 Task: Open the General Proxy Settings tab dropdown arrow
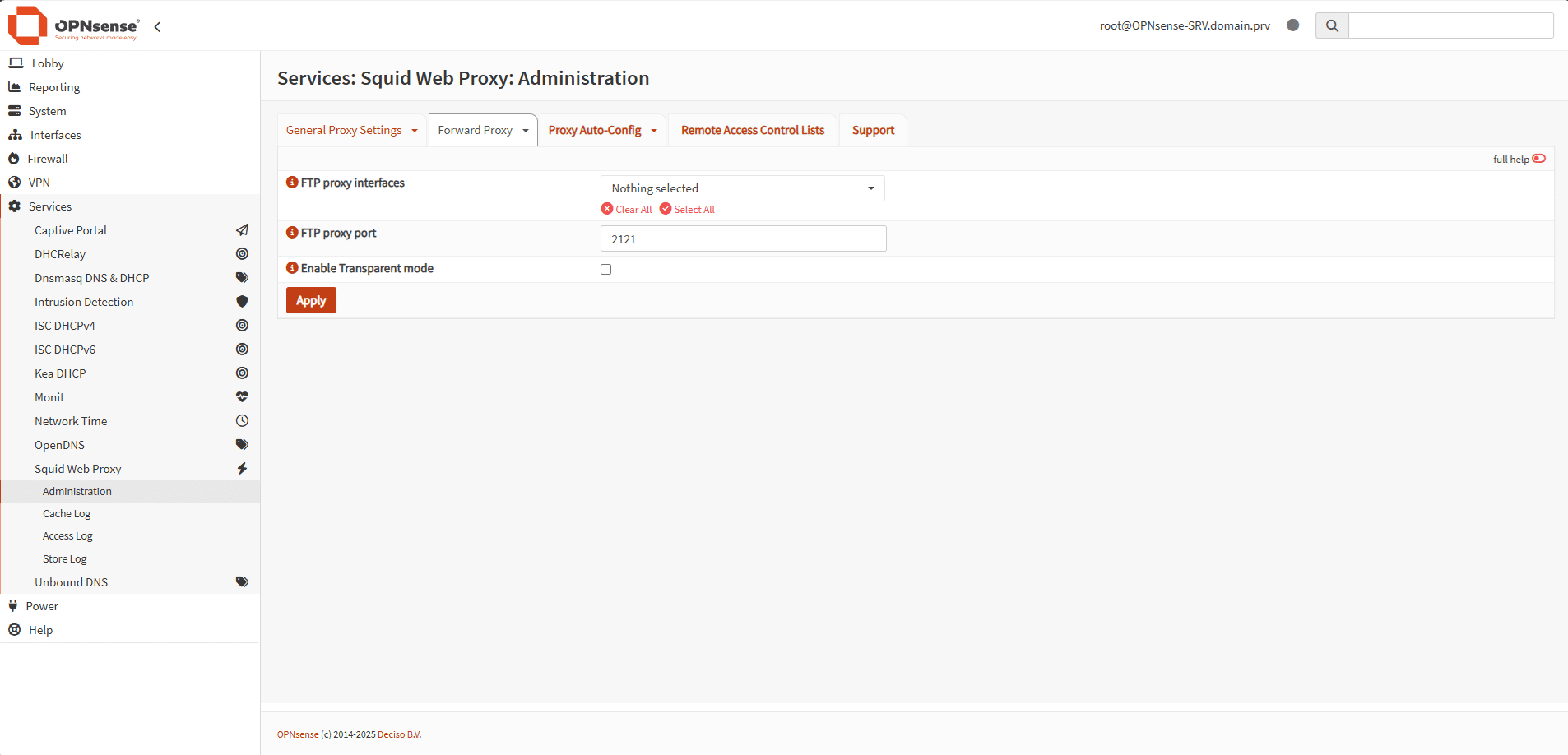(415, 131)
